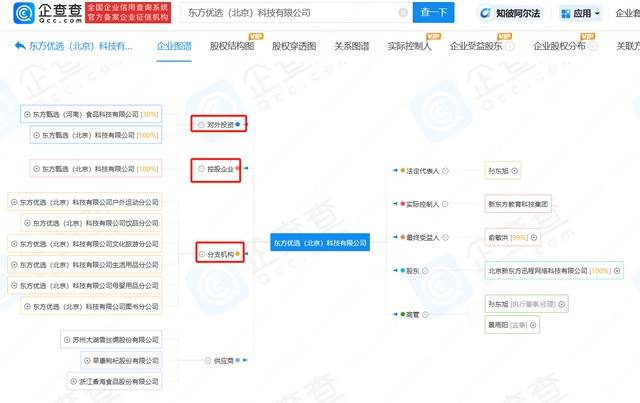The width and height of the screenshot is (640, 403).
Task: Click the yellow dot on the 分支机构 node
Action: [238, 254]
